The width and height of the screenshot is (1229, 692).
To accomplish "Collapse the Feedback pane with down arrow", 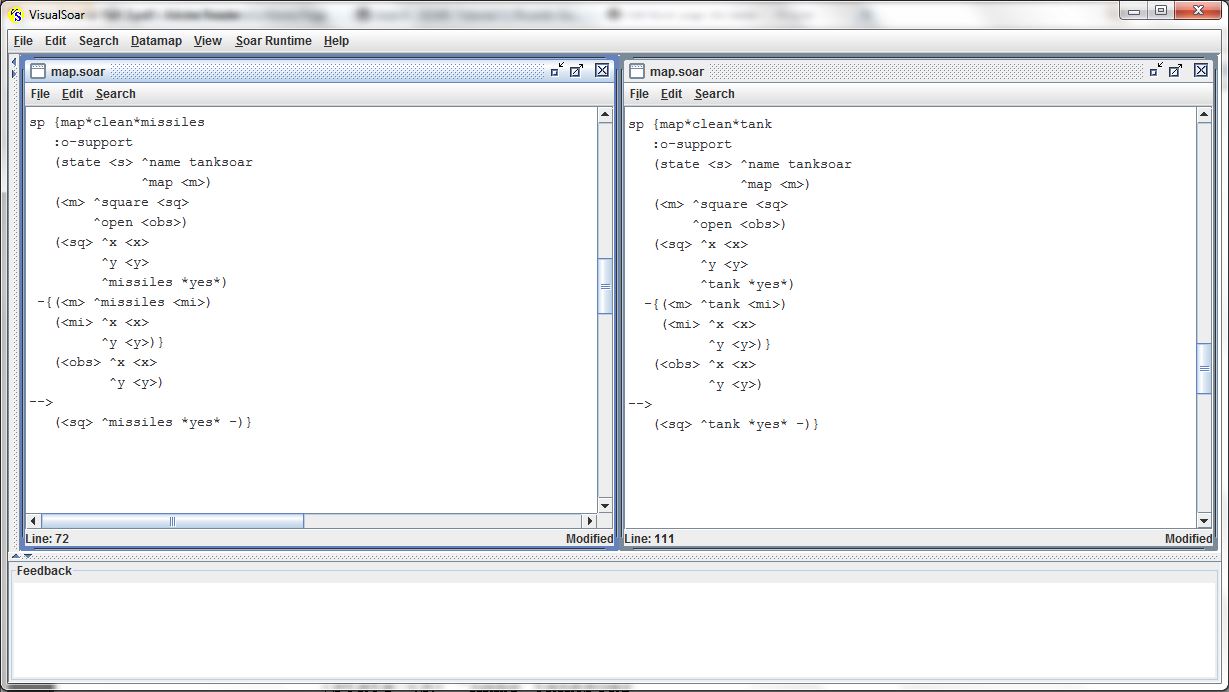I will click(28, 556).
